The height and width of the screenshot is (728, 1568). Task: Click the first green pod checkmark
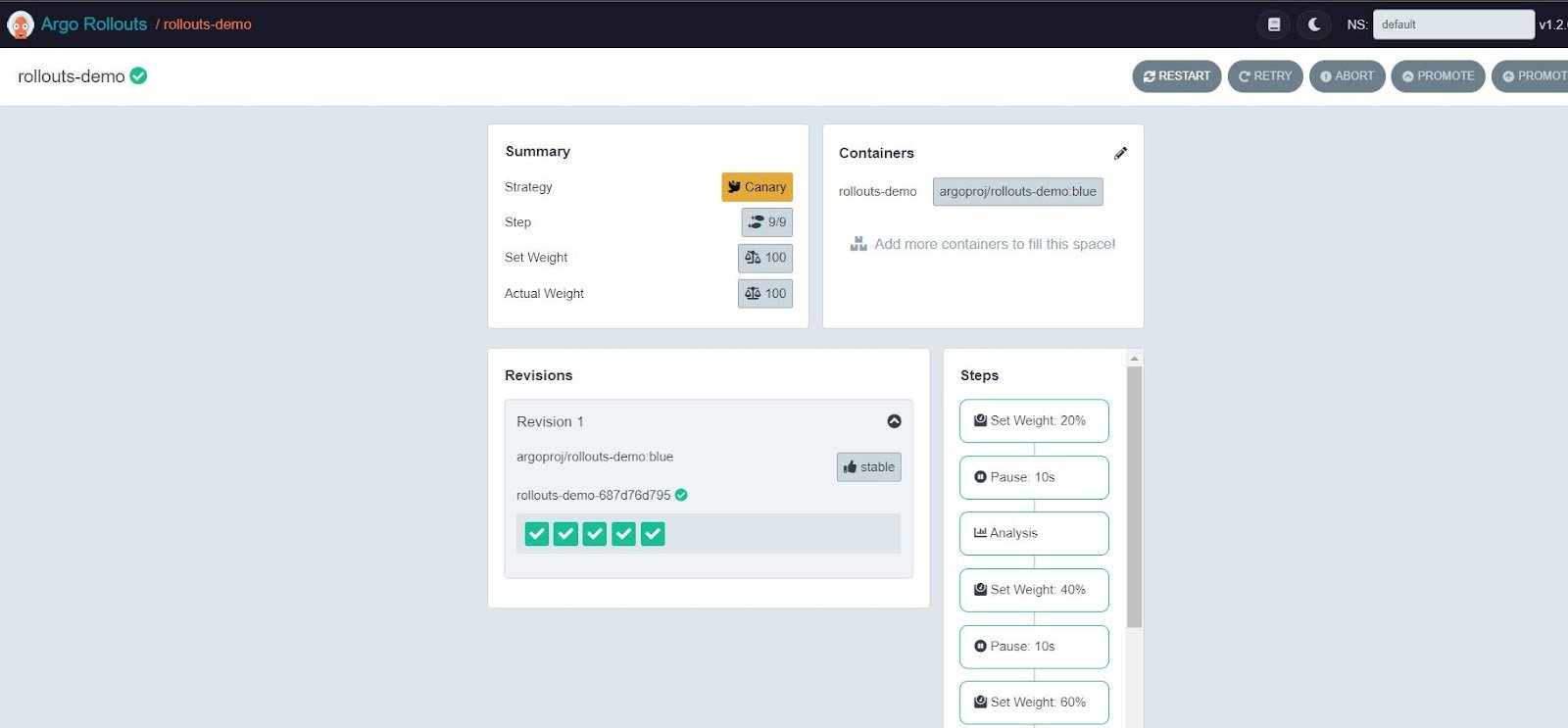coord(537,534)
